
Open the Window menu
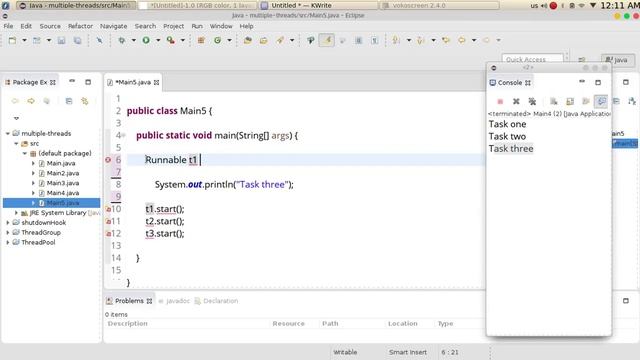coord(221,26)
